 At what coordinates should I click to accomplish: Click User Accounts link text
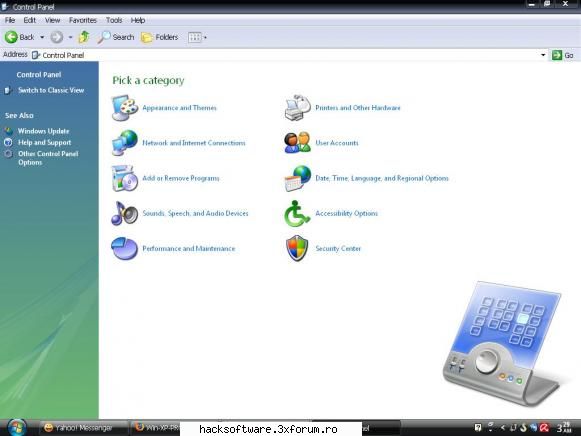coord(337,143)
